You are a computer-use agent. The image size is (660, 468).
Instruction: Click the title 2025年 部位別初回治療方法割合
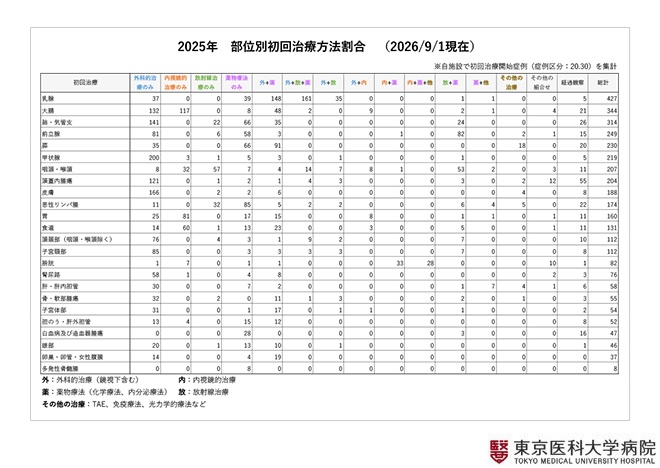click(271, 46)
